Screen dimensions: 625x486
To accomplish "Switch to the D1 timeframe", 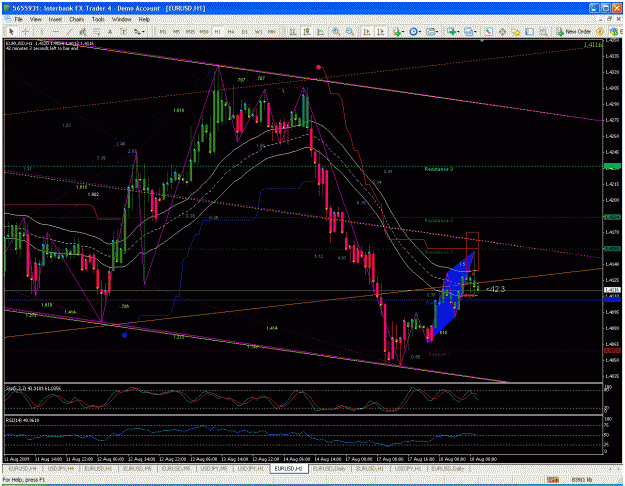I will [244, 31].
